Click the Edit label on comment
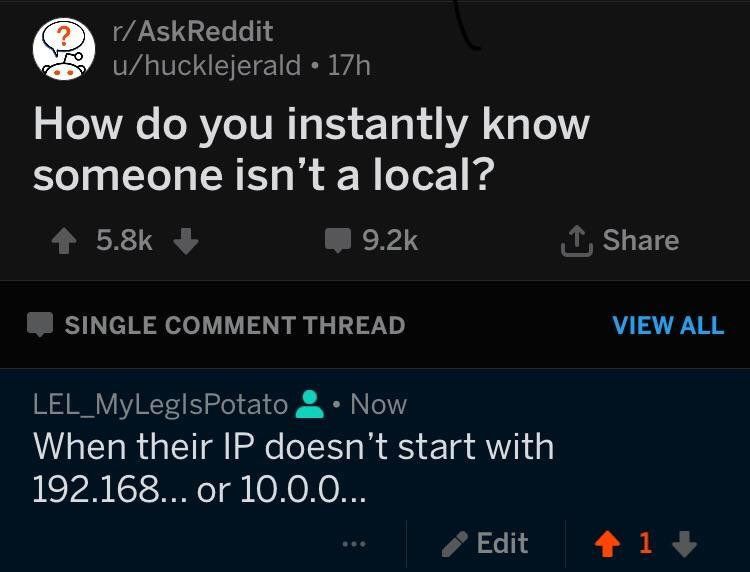Image resolution: width=750 pixels, height=572 pixels. click(502, 544)
